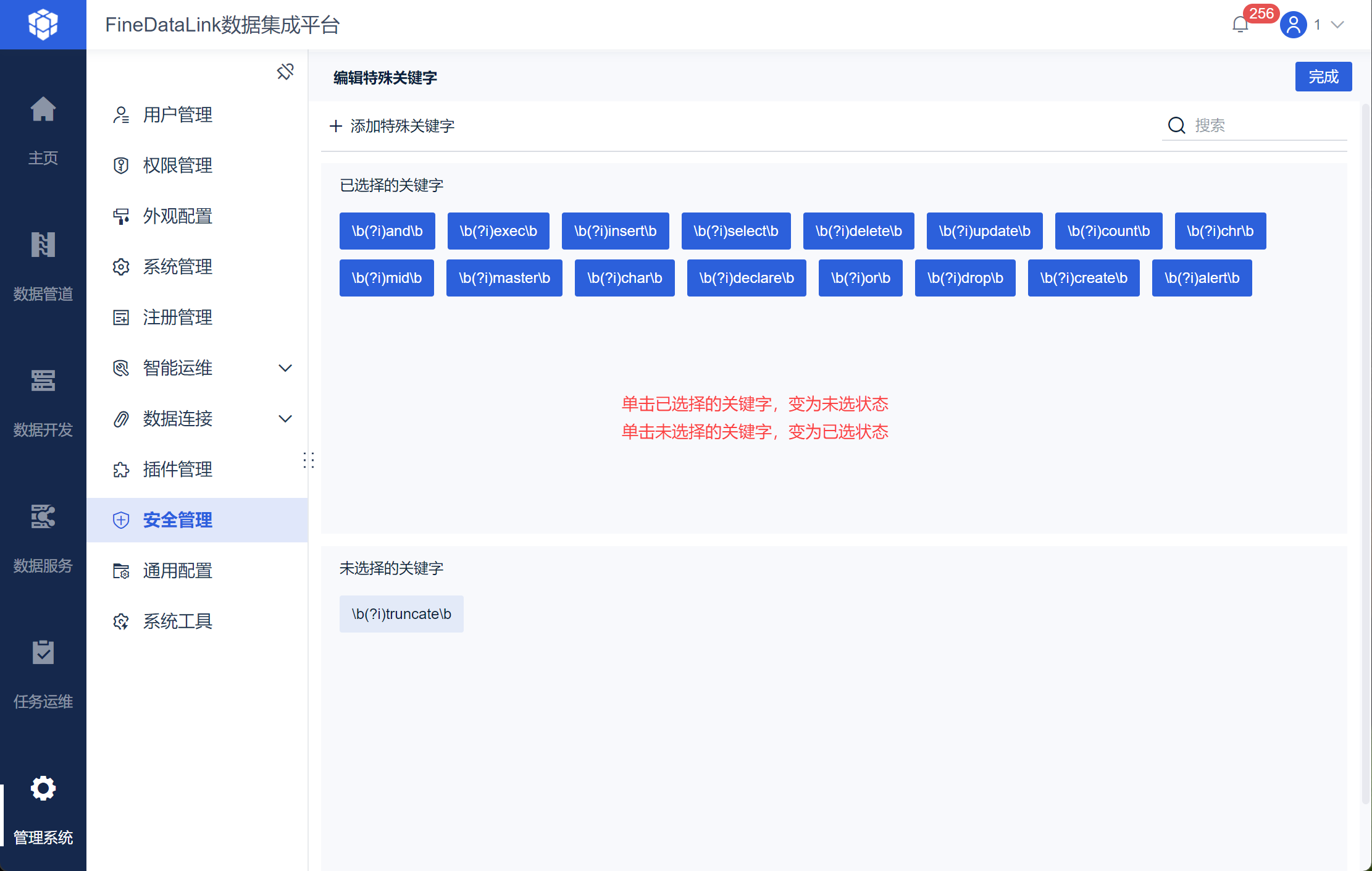
Task: Enable the \b(?i)truncate\b keyword
Action: (401, 614)
